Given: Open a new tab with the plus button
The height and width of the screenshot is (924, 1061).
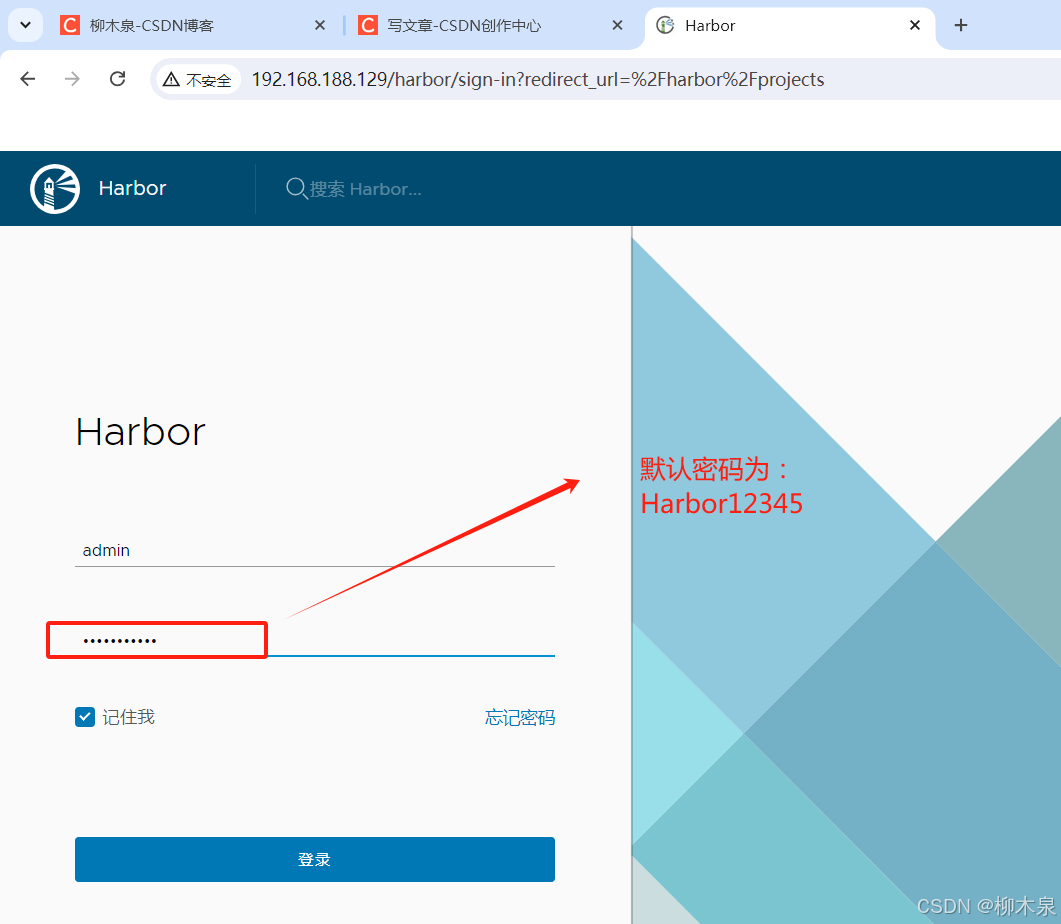Looking at the screenshot, I should (x=960, y=26).
